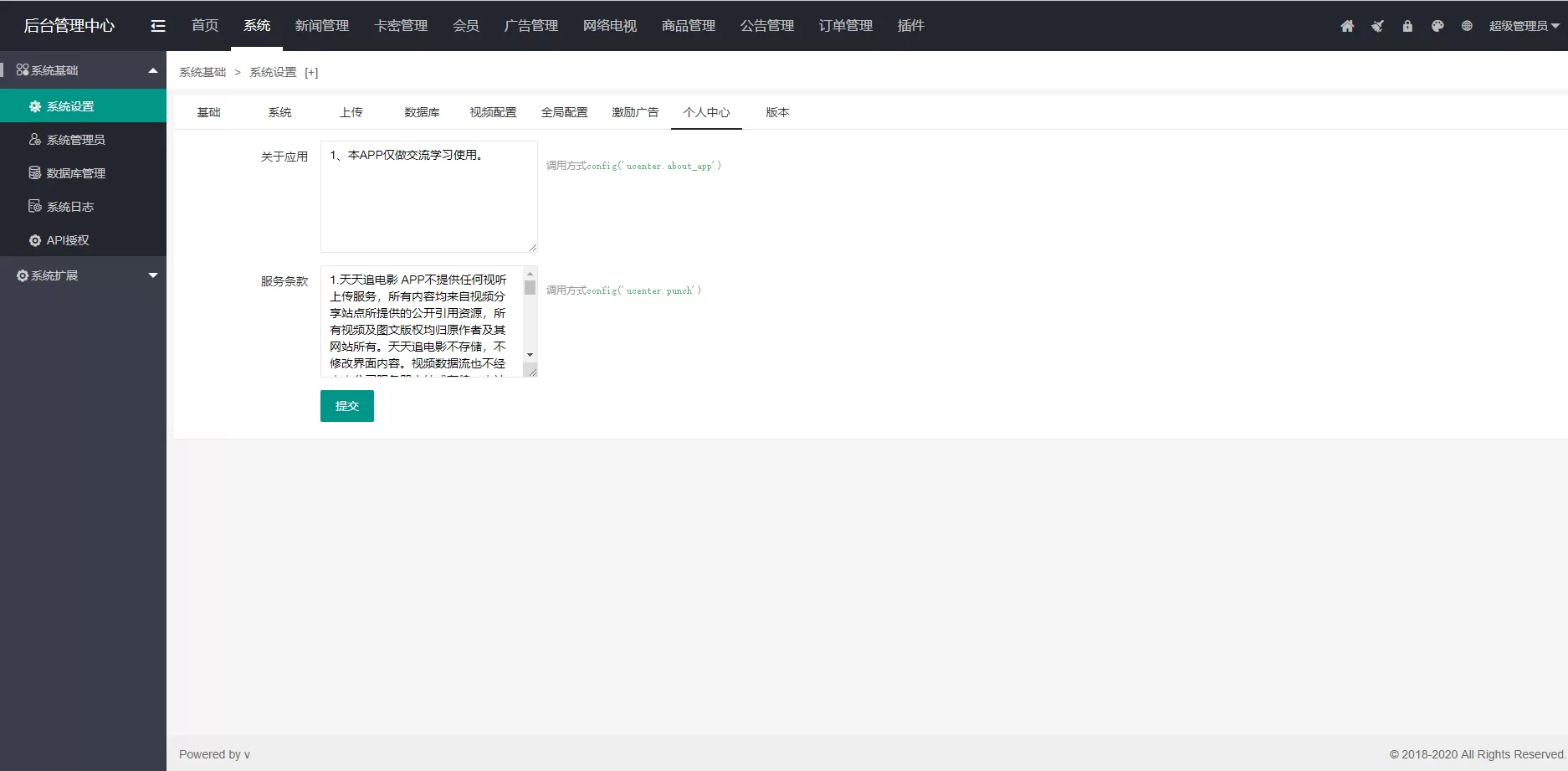Click the lock screen icon
This screenshot has width=1568, height=771.
coord(1407,26)
